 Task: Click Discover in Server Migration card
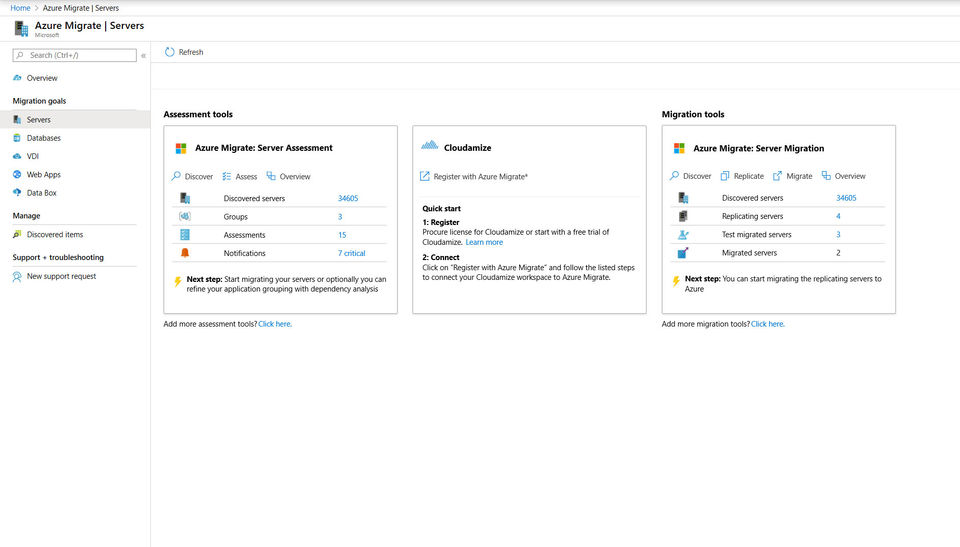point(697,176)
